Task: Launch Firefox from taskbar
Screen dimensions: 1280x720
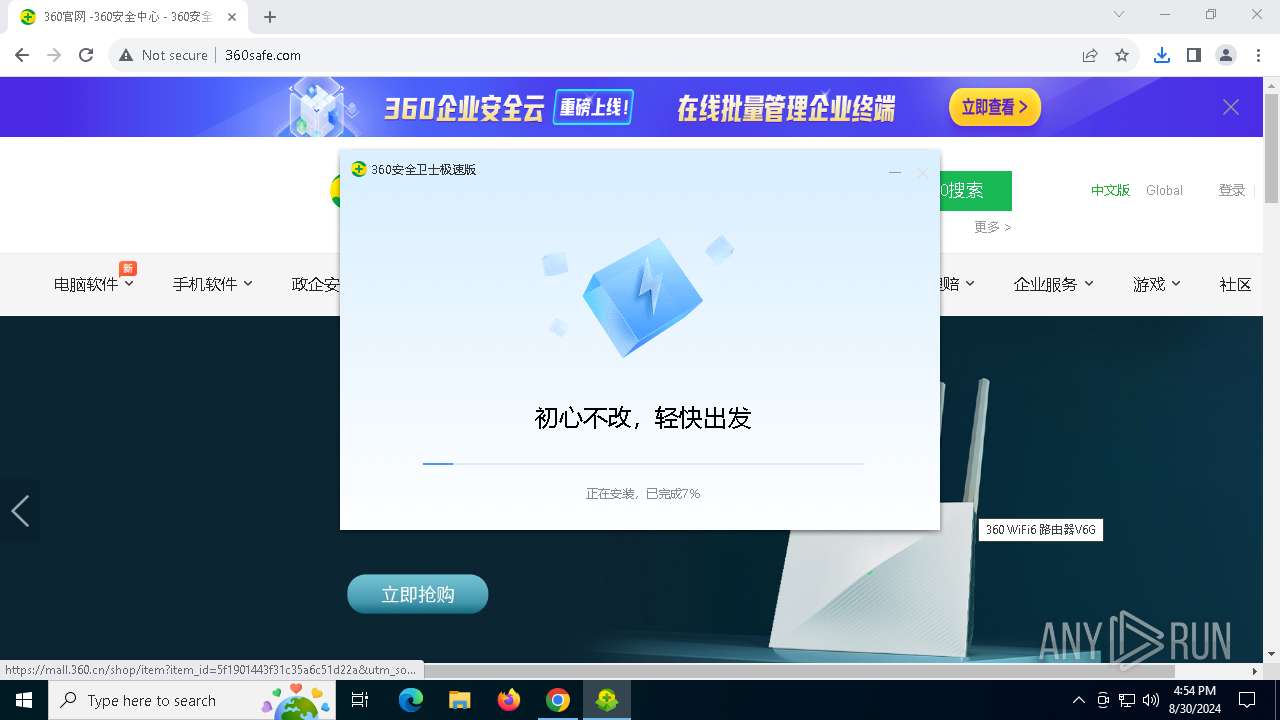Action: [509, 700]
